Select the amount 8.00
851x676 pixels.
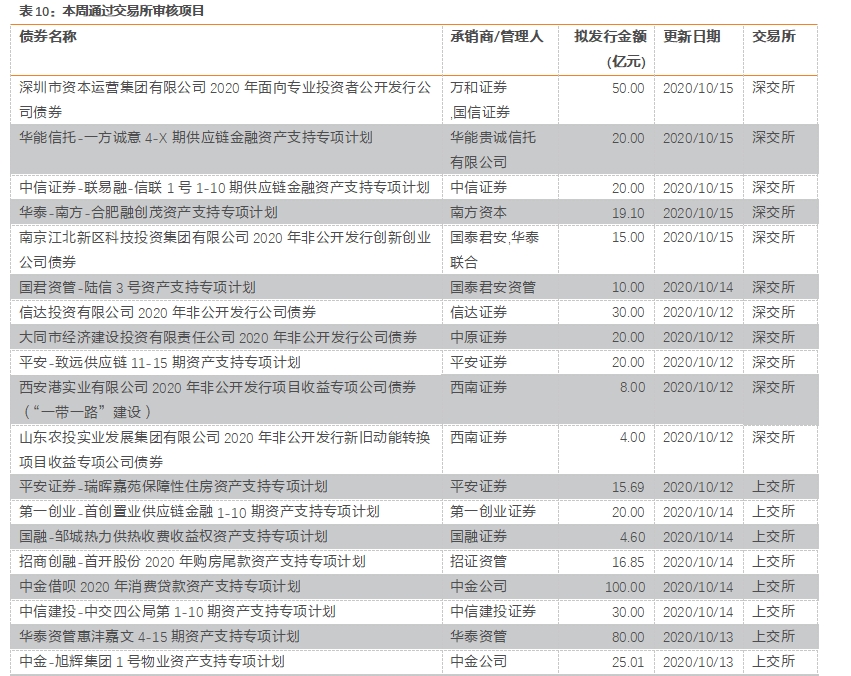pos(632,387)
